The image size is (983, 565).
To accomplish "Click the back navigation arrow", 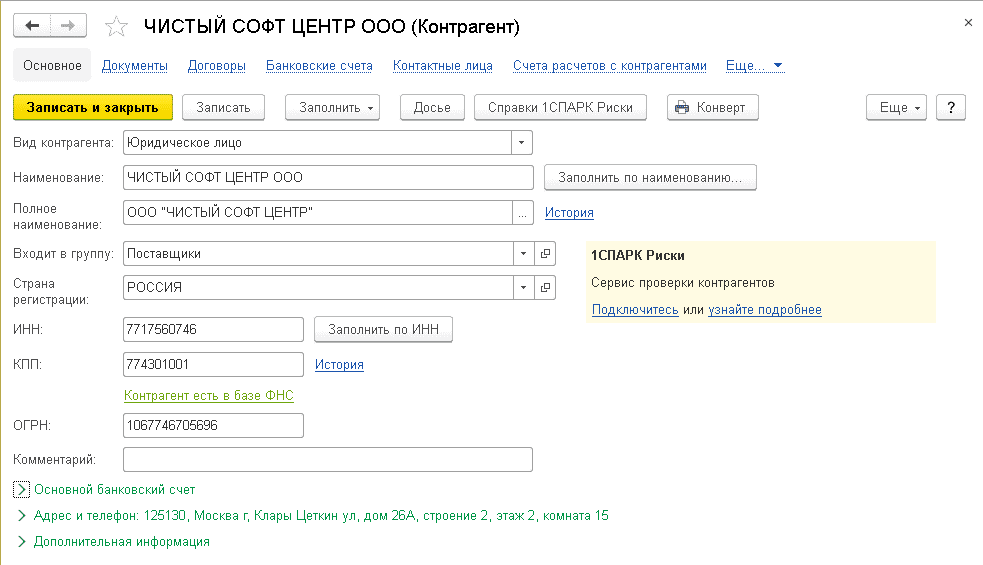I will (32, 26).
